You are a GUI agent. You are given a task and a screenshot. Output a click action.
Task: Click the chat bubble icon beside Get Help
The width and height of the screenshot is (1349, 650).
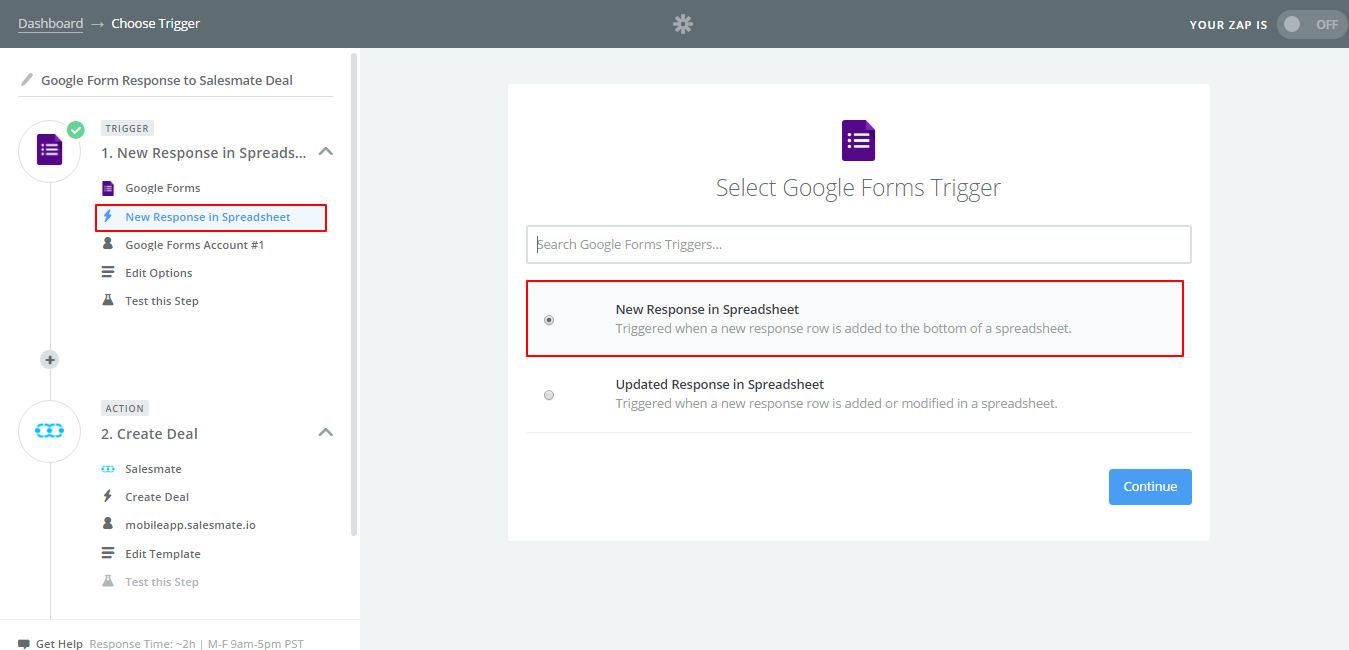click(24, 644)
